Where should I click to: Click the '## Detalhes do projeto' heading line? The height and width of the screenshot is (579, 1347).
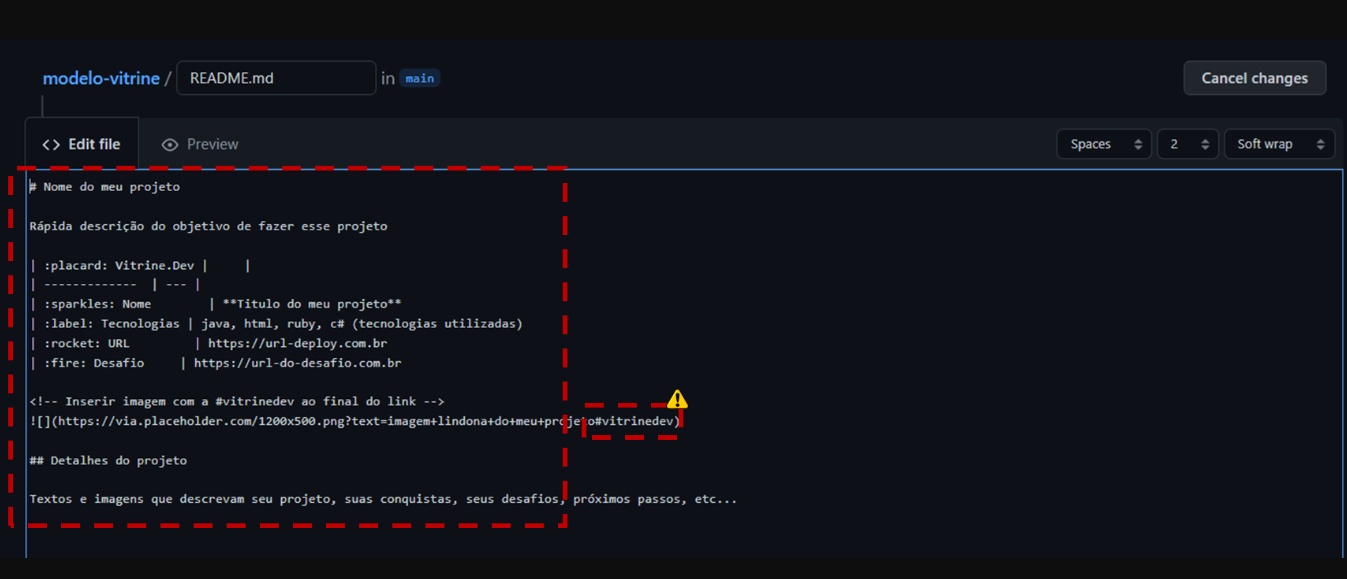point(108,461)
